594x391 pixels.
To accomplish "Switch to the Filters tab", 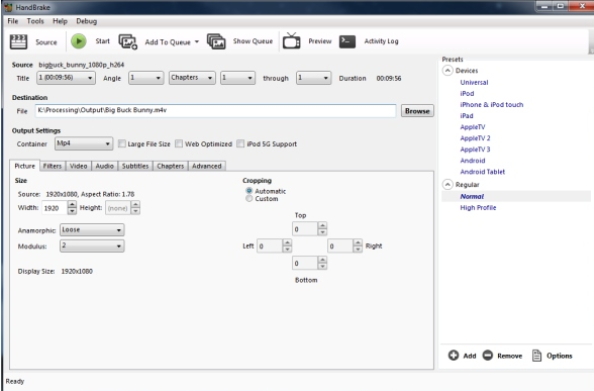I will tap(52, 166).
